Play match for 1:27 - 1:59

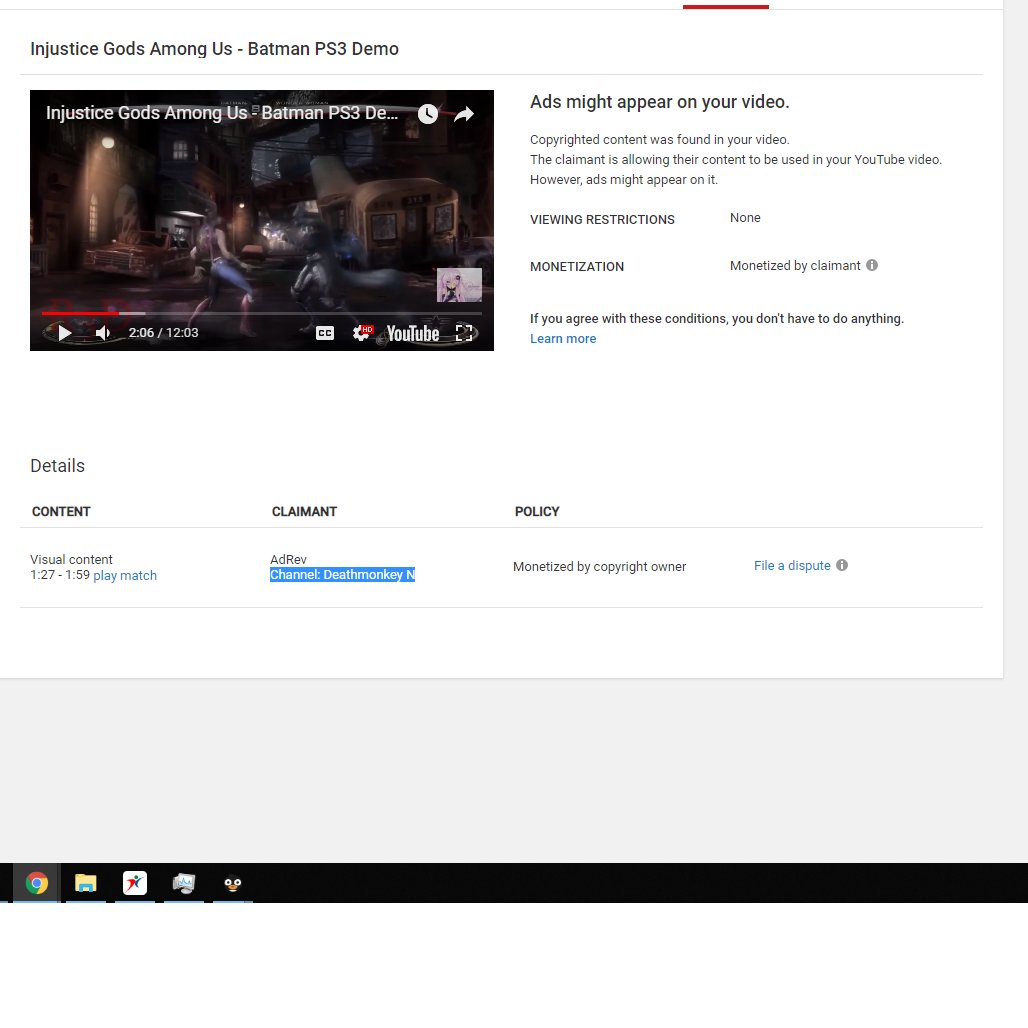click(125, 575)
